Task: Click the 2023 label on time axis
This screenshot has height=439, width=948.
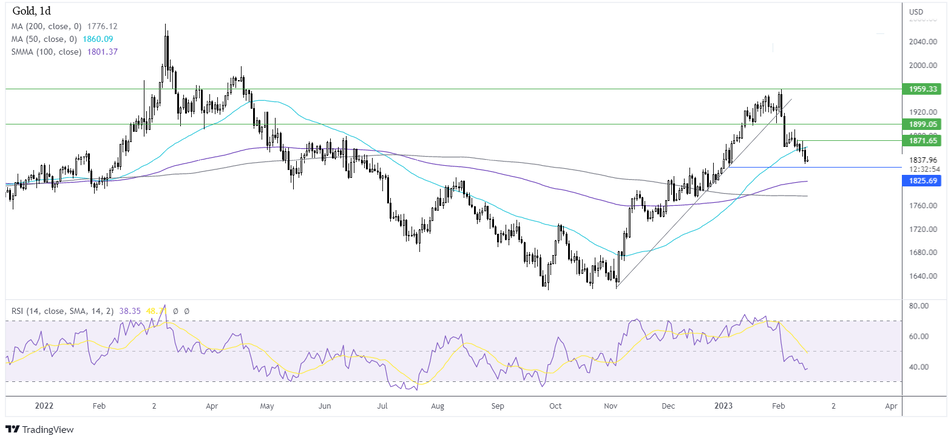Action: (x=726, y=408)
